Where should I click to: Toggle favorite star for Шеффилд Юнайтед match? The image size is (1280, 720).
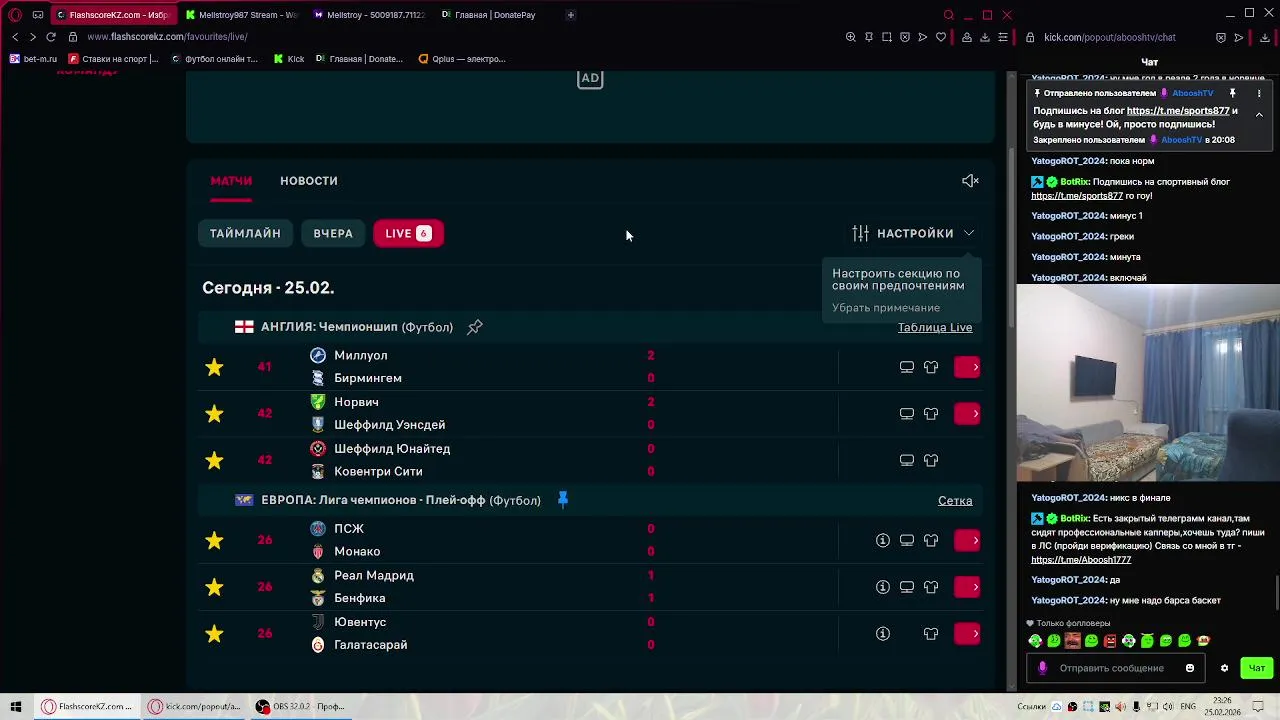click(214, 460)
